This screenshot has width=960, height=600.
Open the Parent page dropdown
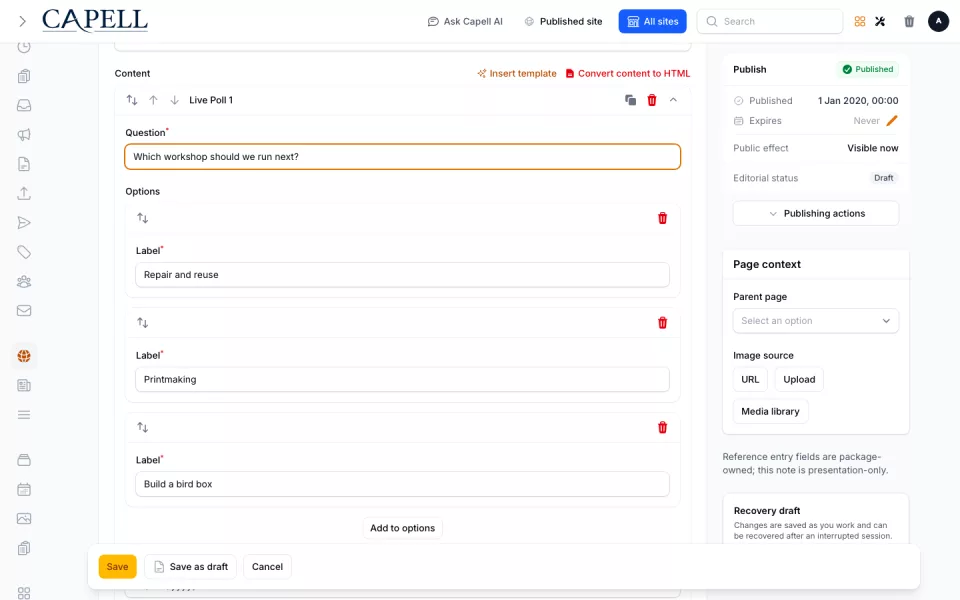[x=816, y=321]
